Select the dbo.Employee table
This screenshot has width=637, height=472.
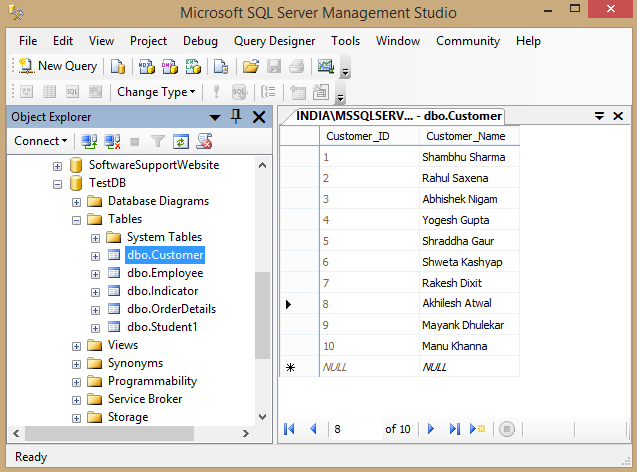164,273
